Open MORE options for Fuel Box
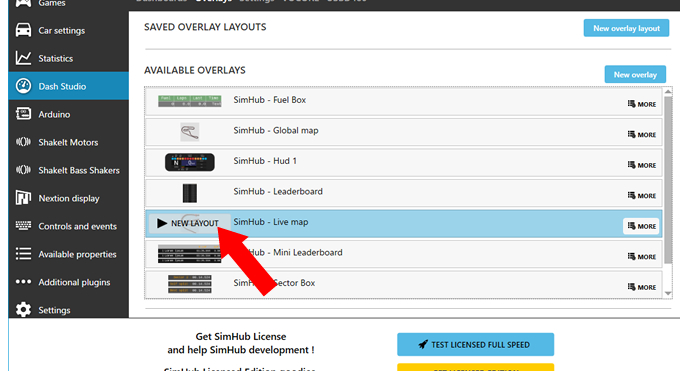This screenshot has height=371, width=680. click(x=642, y=104)
